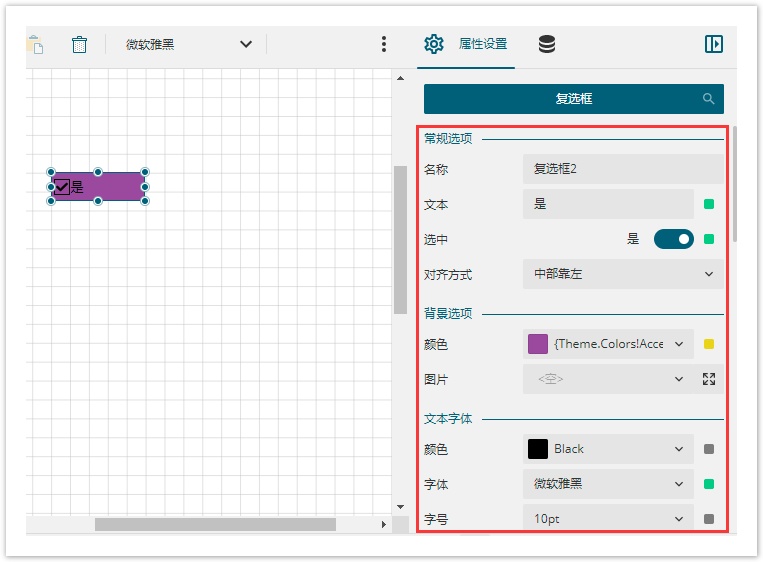Click the 复选框 header bar
Viewport: 763px width, 562px height.
pyautogui.click(x=574, y=99)
